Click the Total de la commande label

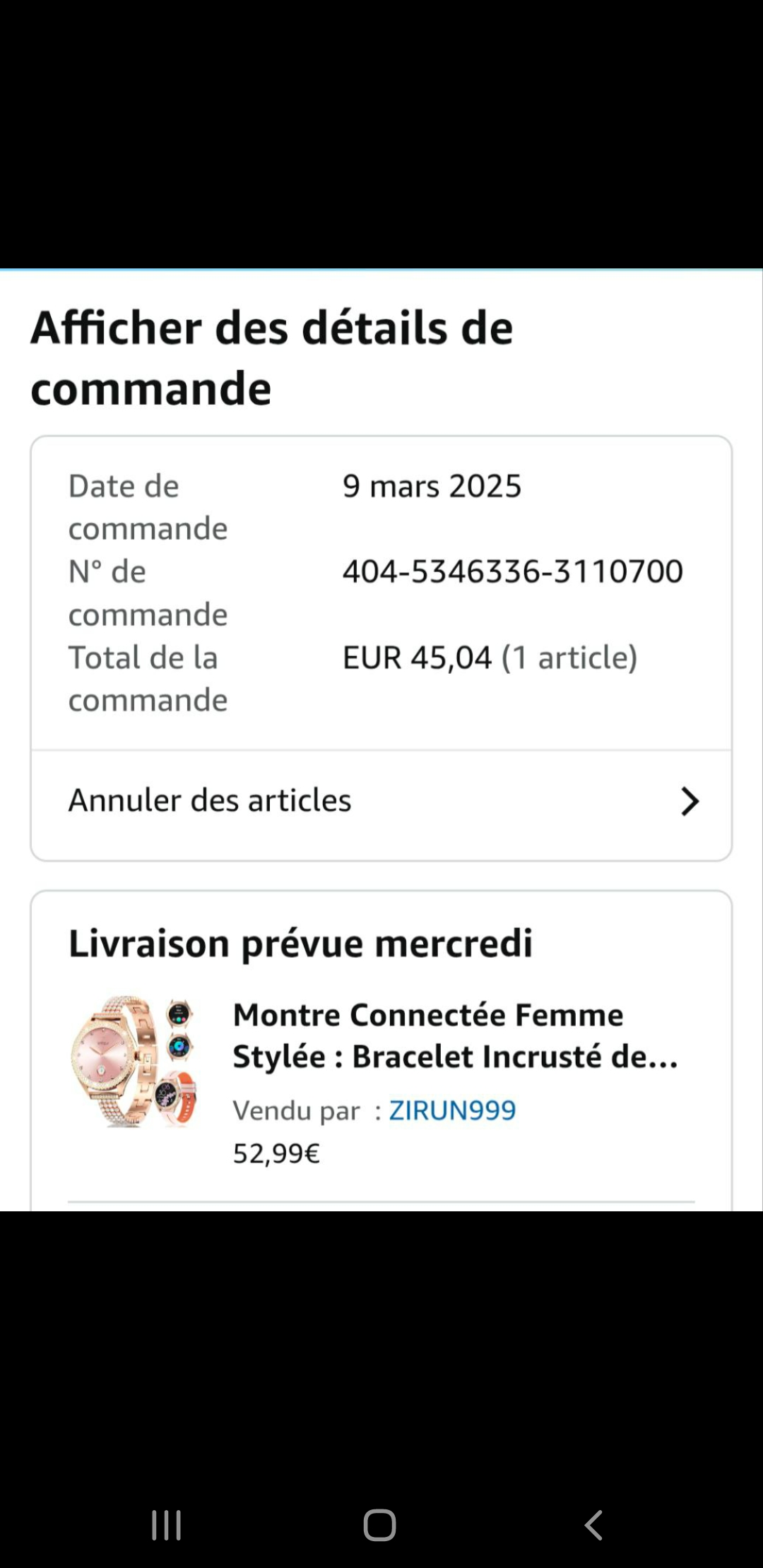(148, 679)
